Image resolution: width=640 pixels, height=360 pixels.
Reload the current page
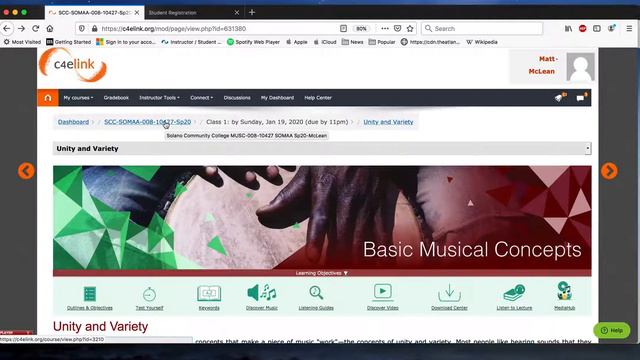coord(36,29)
